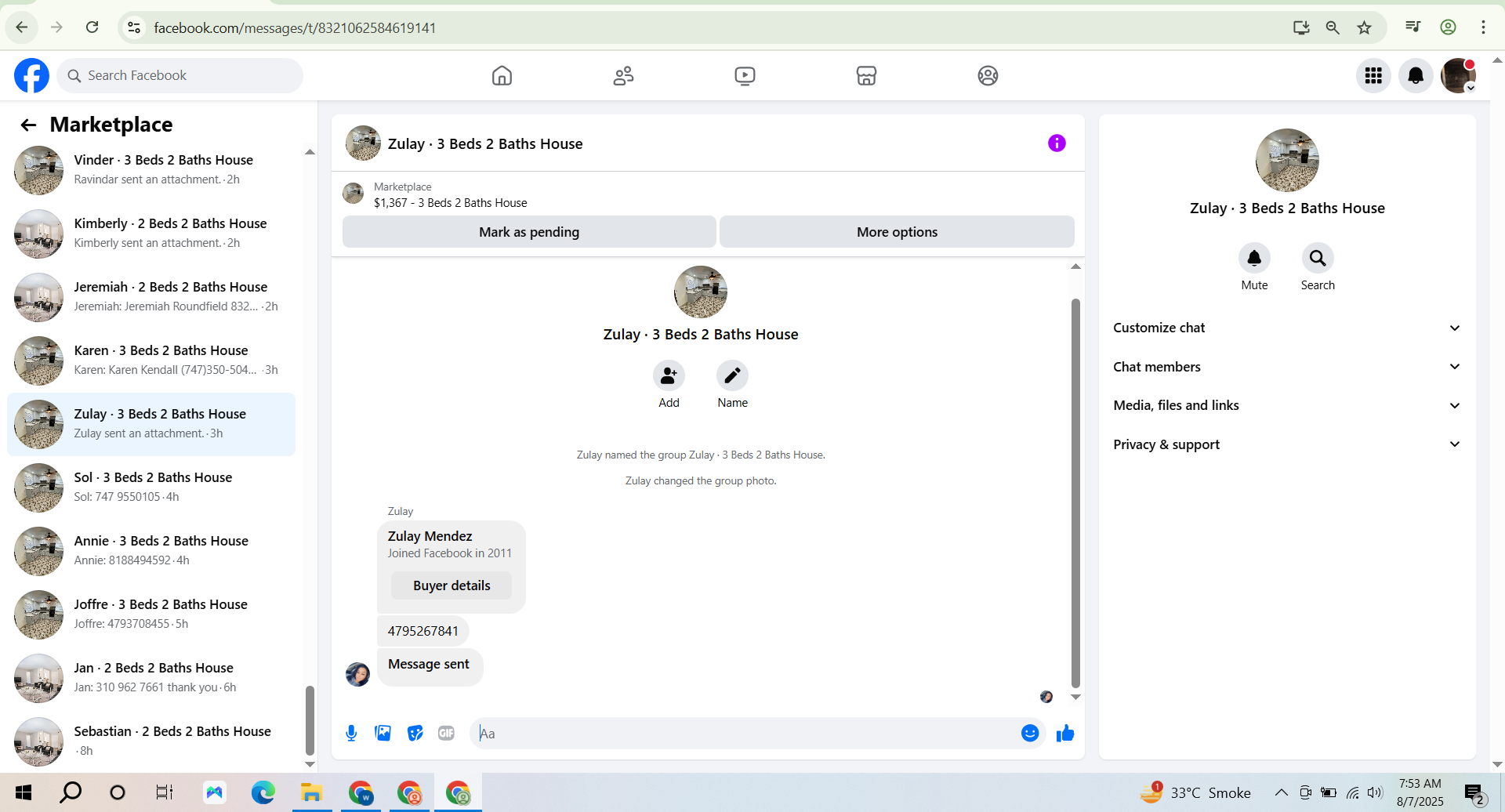Open Sebastian 2 Beds 2 Baths conversation
1505x812 pixels.
click(x=151, y=741)
